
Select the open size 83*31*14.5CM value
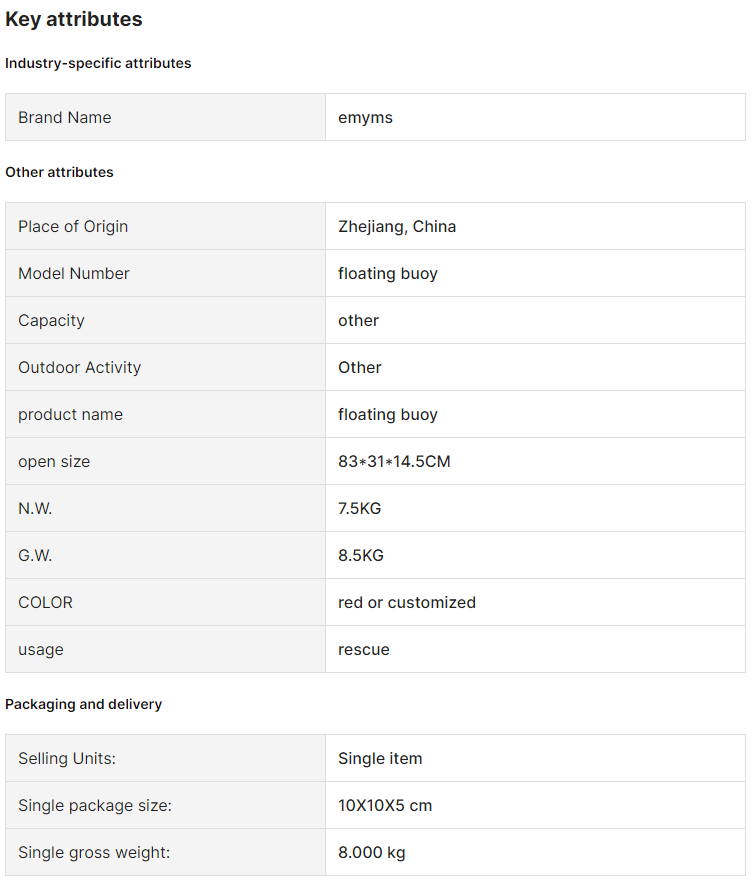coord(394,461)
